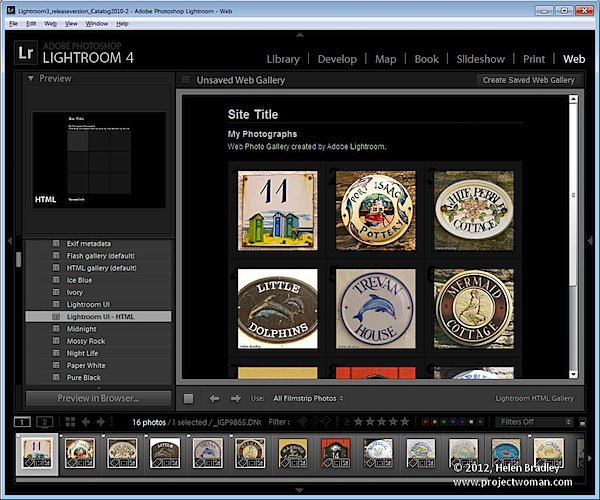Click the template icon for HTML gallery (default)

tap(56, 268)
